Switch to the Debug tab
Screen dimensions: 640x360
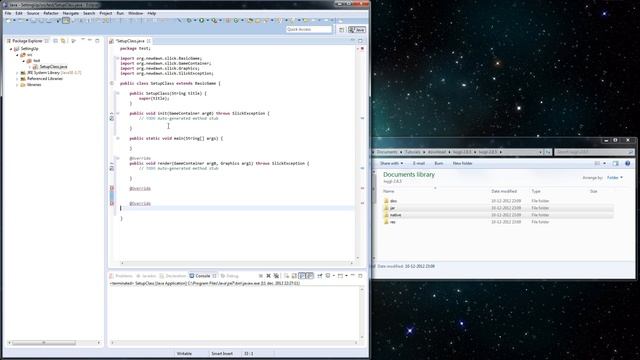point(229,276)
